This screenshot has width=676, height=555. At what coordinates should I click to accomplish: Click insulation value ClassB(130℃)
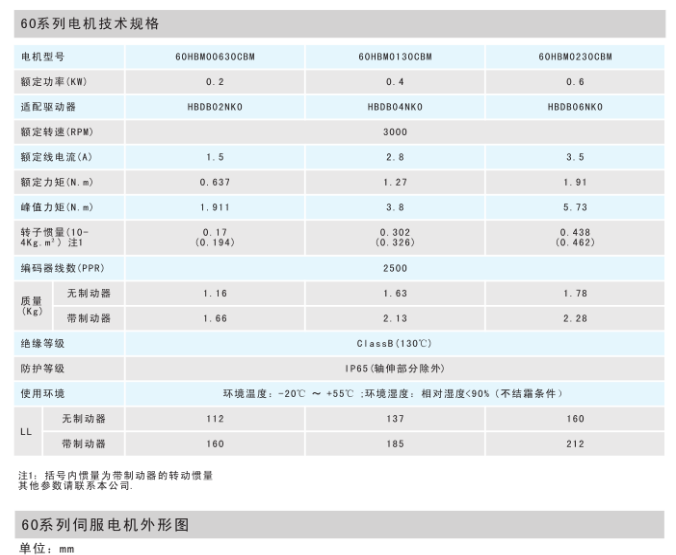394,343
